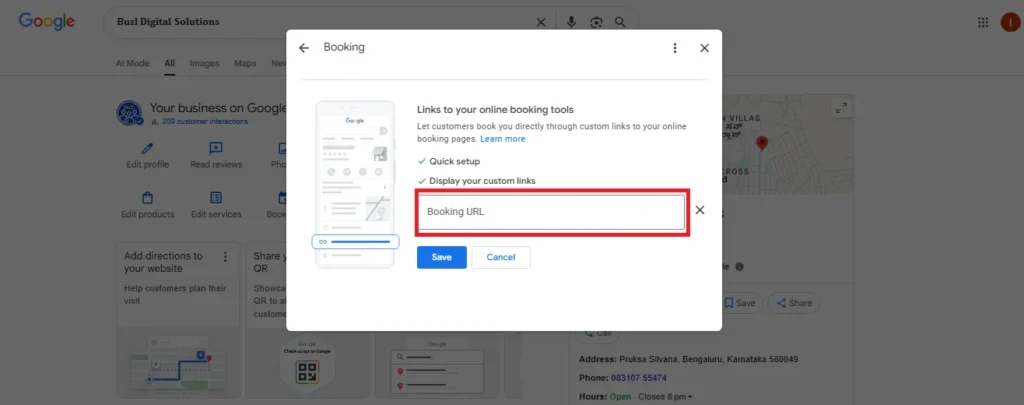
Task: Select the Edit products bag icon
Action: tap(148, 198)
